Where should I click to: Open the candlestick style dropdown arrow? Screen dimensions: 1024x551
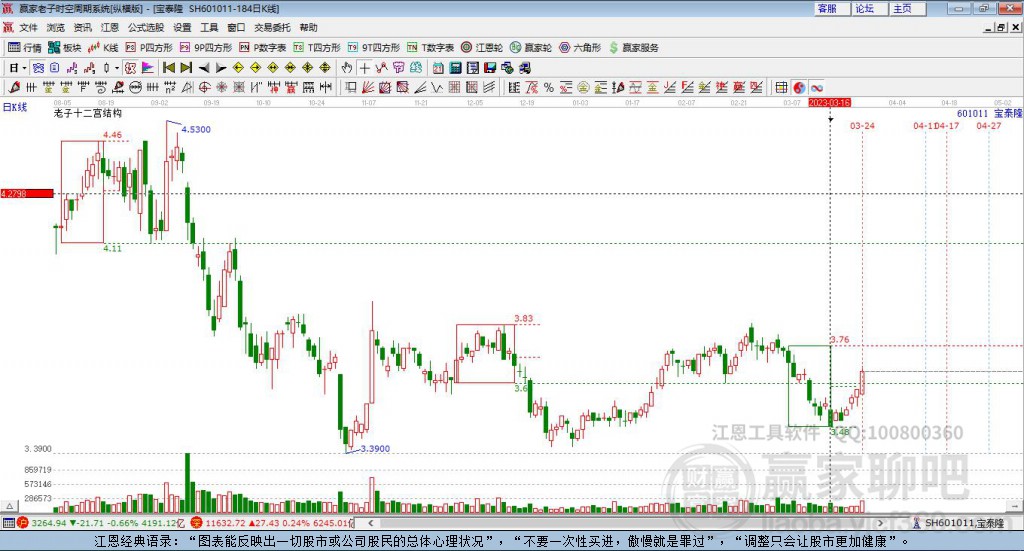[x=117, y=68]
